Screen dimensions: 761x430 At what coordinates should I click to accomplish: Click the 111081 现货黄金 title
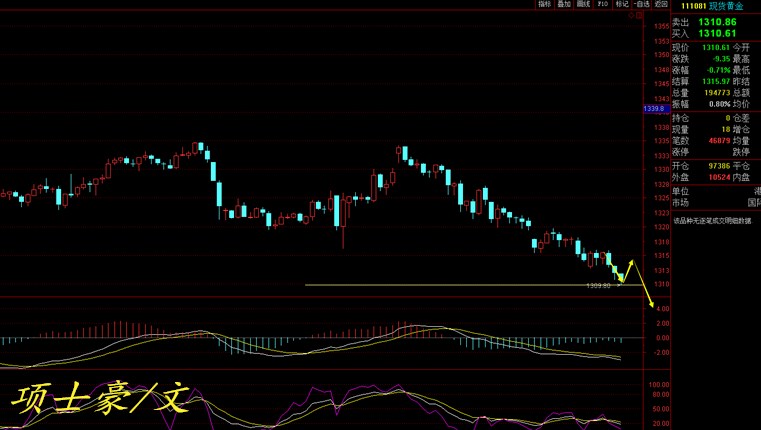714,6
